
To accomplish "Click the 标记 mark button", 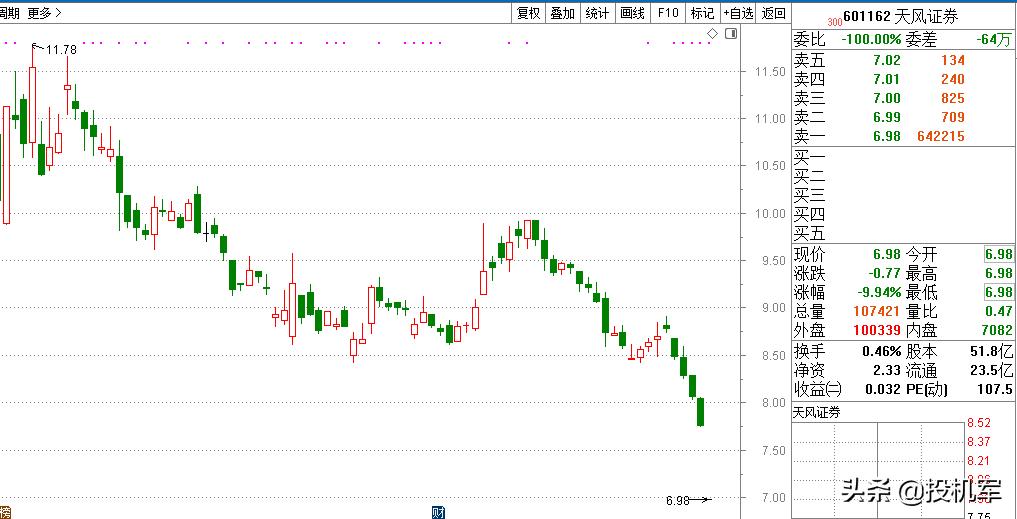I will click(x=702, y=13).
